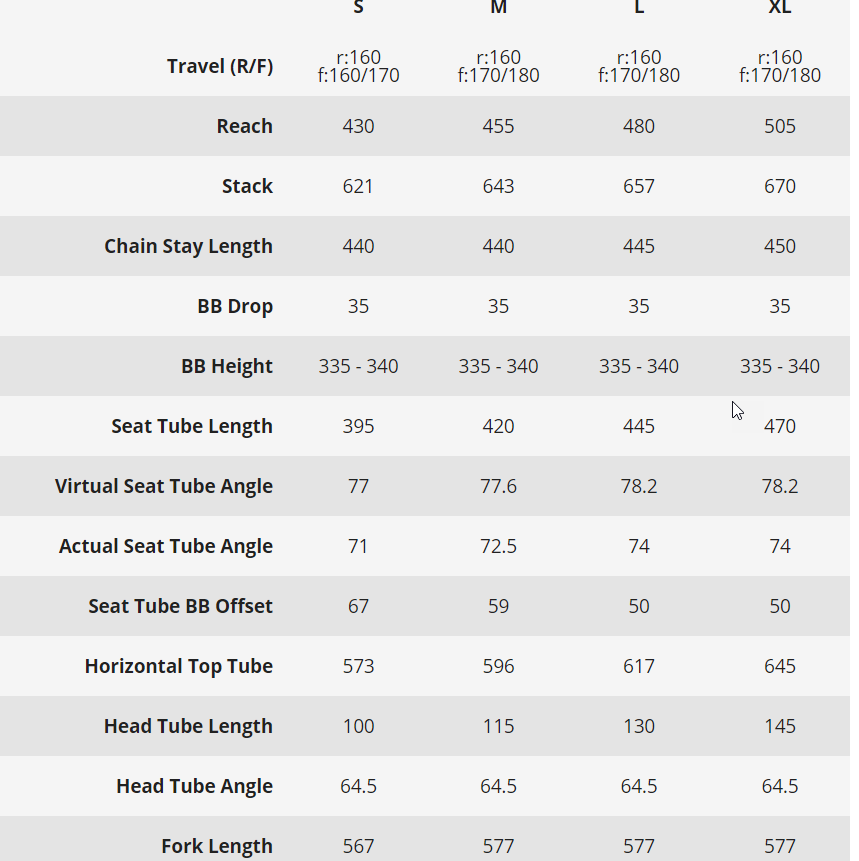Click Fork Length value 567

point(358,846)
